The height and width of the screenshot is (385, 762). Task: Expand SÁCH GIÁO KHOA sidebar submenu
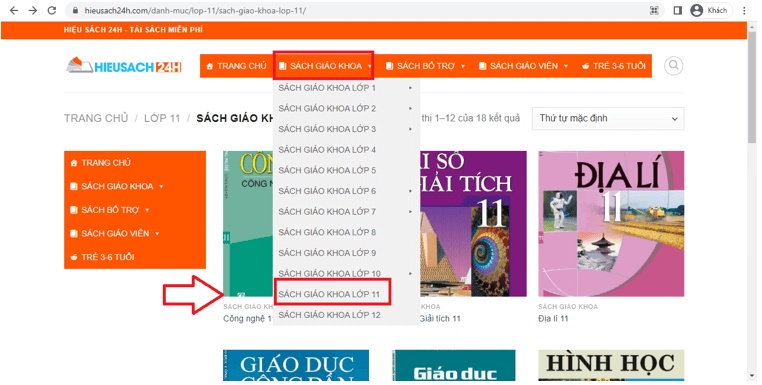(117, 186)
